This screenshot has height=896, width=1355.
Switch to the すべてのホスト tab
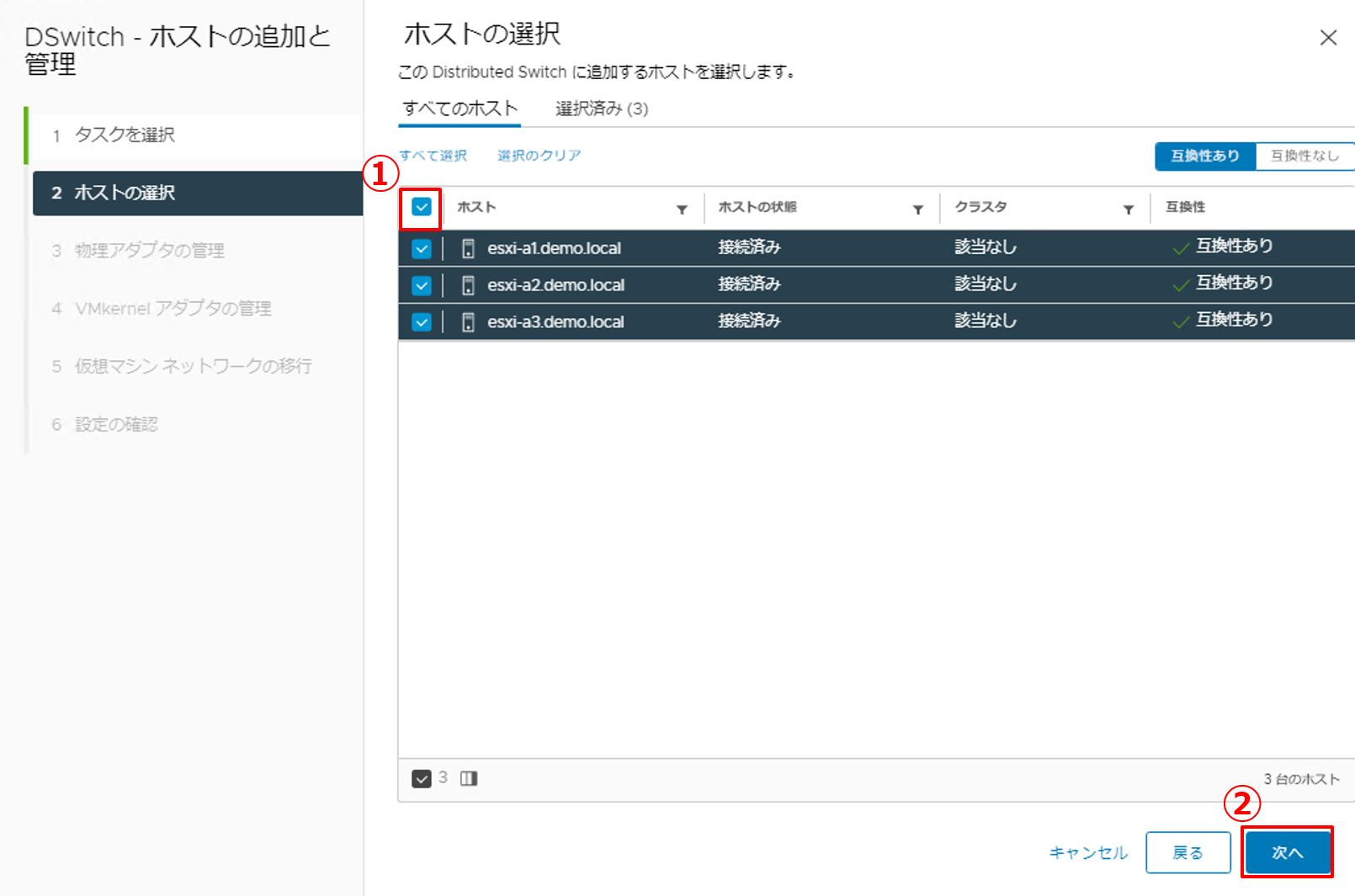point(460,109)
